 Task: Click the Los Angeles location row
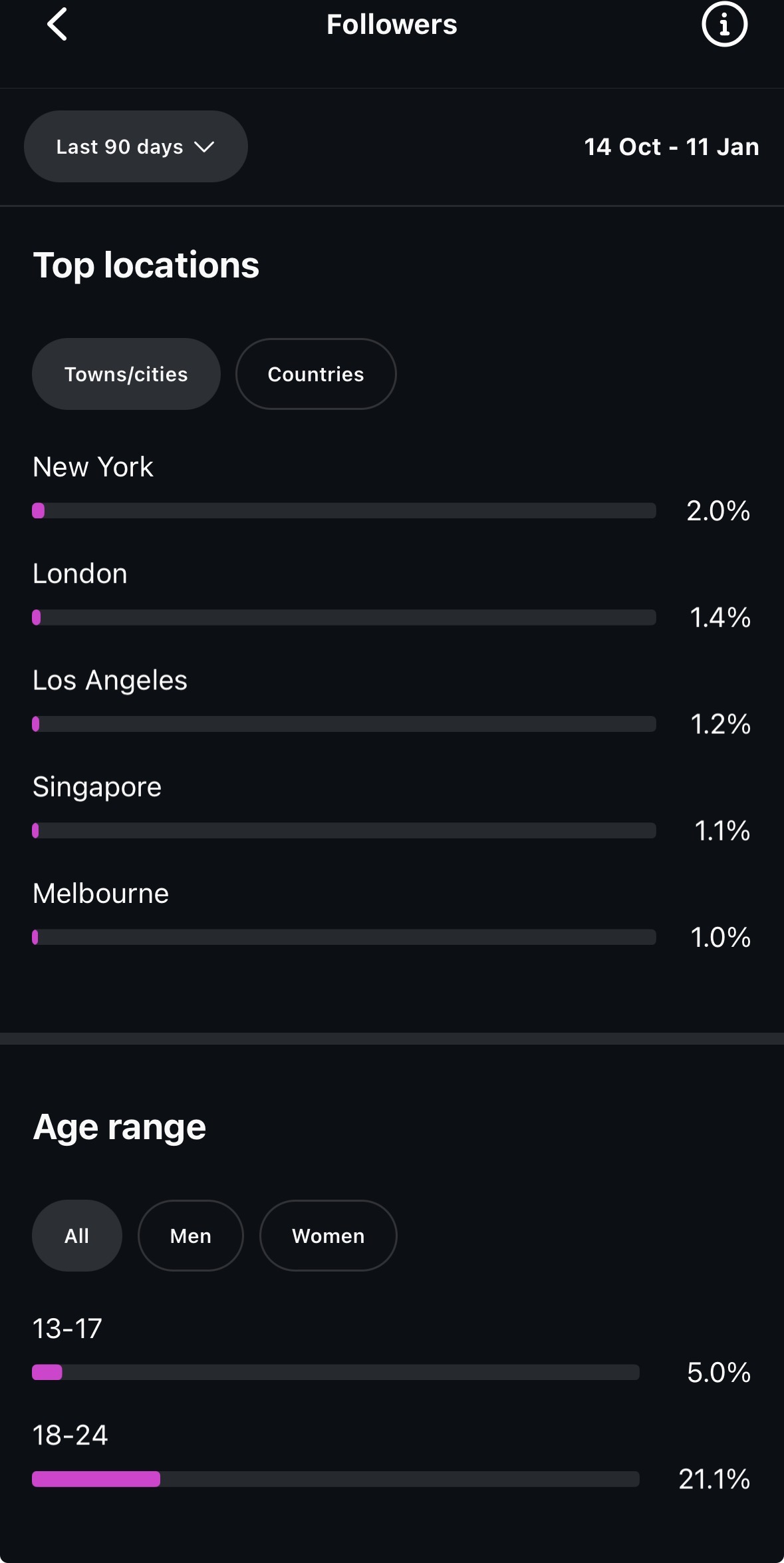[x=110, y=681]
